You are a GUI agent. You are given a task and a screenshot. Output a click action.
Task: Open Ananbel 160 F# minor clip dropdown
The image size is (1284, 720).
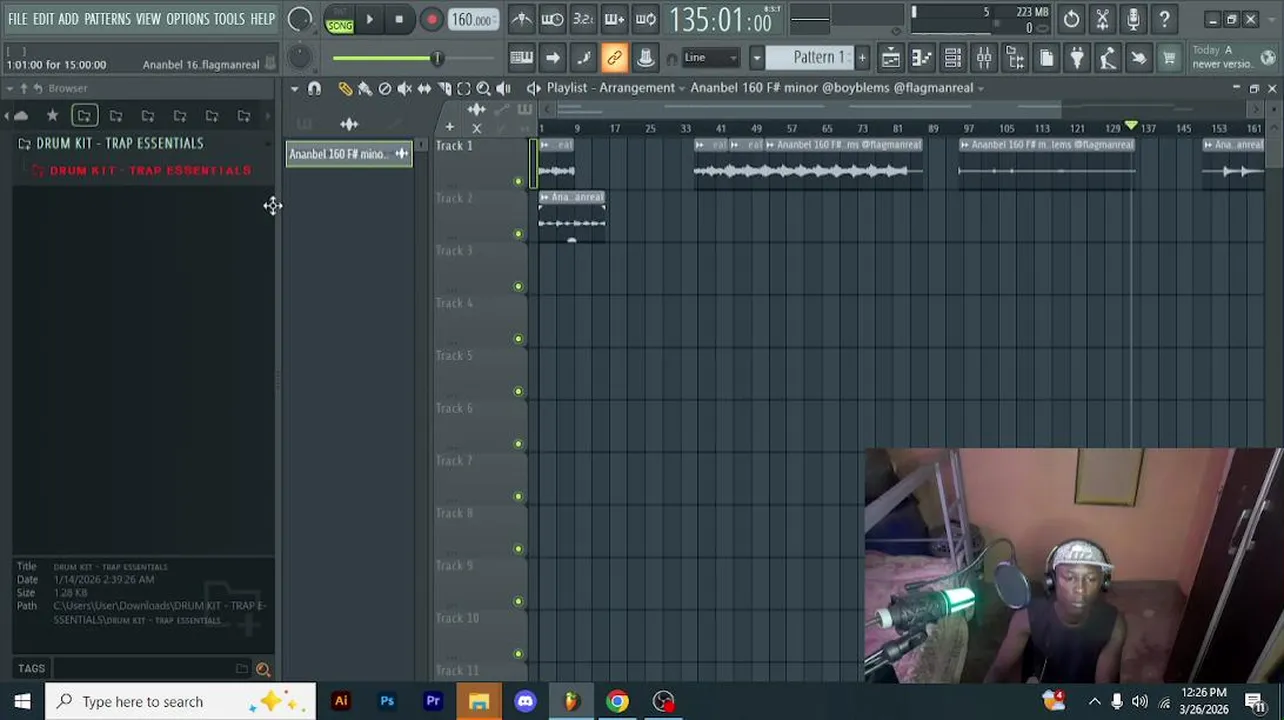pyautogui.click(x=837, y=88)
